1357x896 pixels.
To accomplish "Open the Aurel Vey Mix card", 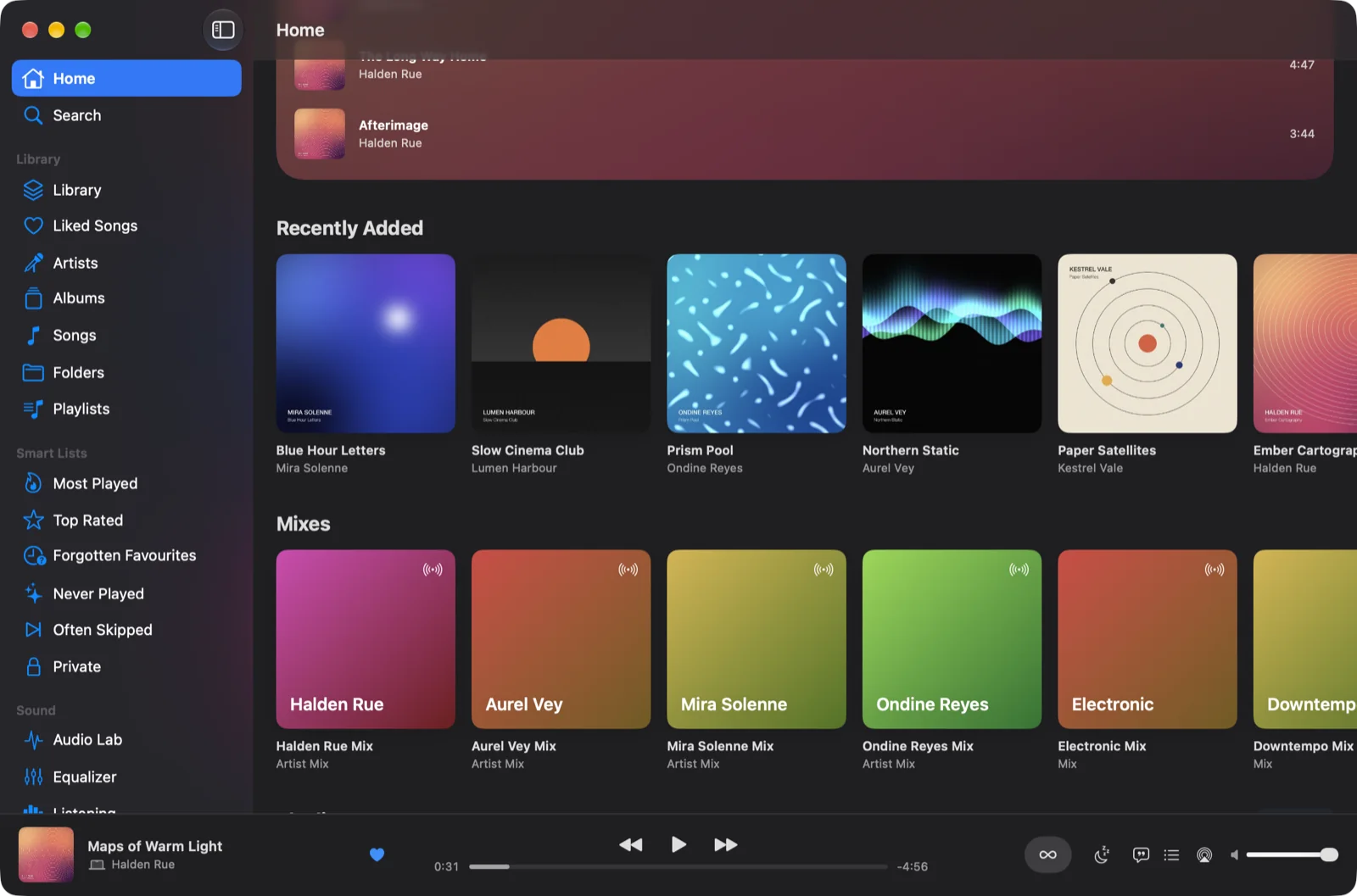I will point(561,639).
